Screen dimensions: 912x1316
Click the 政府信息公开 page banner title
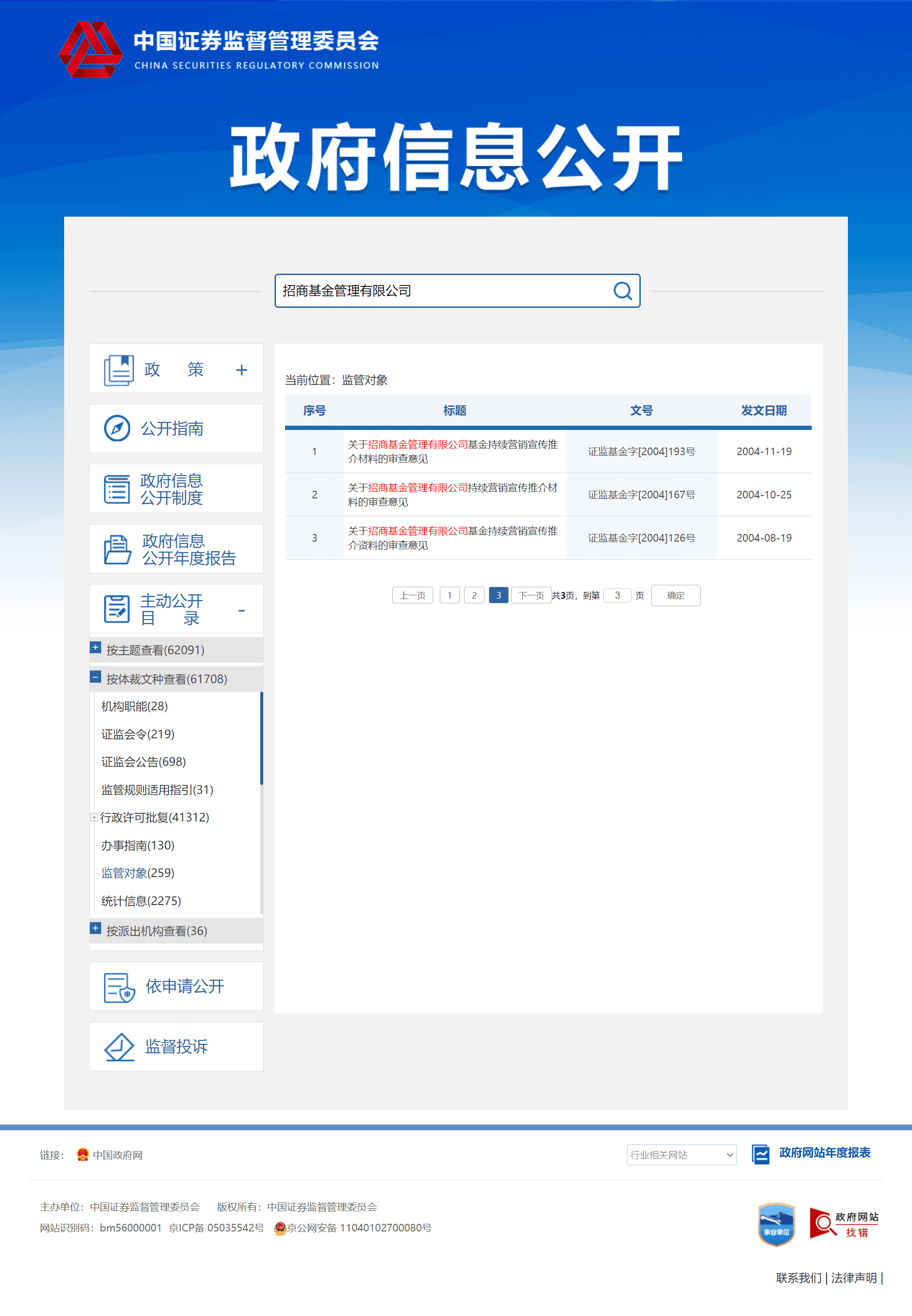[456, 157]
